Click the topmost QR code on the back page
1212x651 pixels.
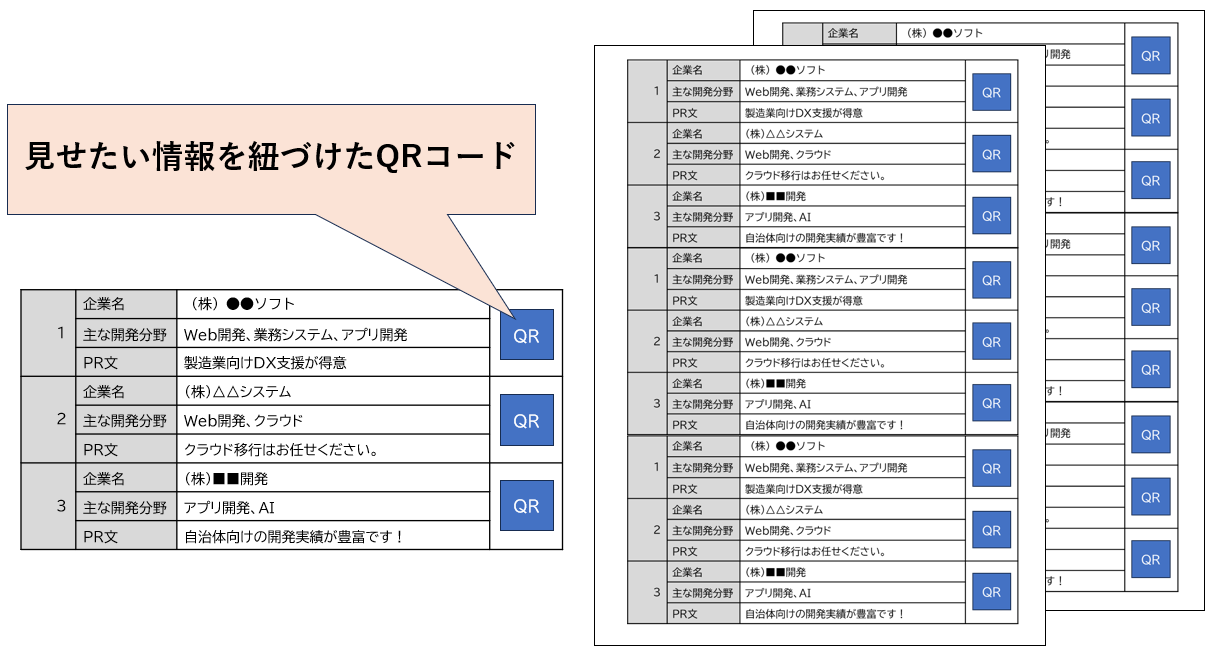click(1150, 56)
